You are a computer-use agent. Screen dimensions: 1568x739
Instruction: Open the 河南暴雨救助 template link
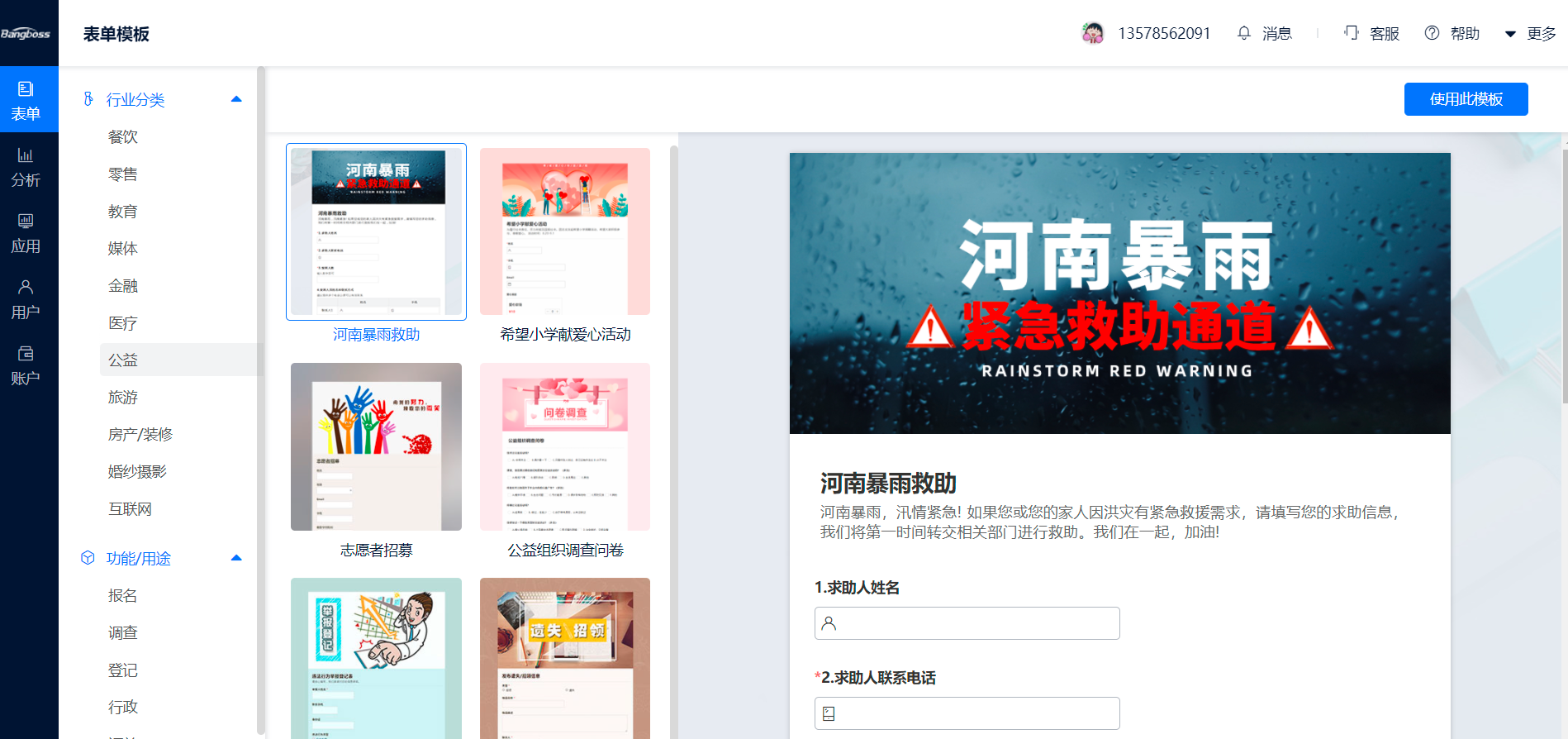click(376, 335)
